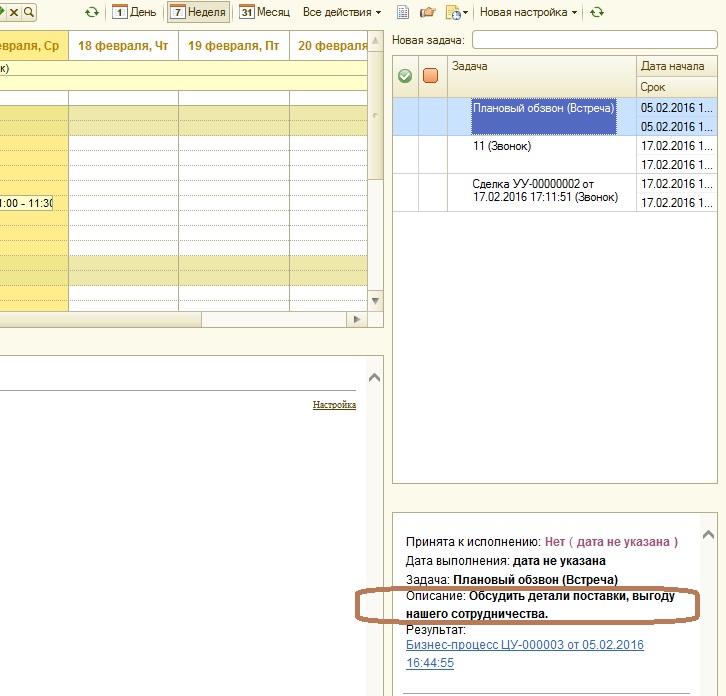Click the 19 февраля, Пт day header

pyautogui.click(x=233, y=45)
